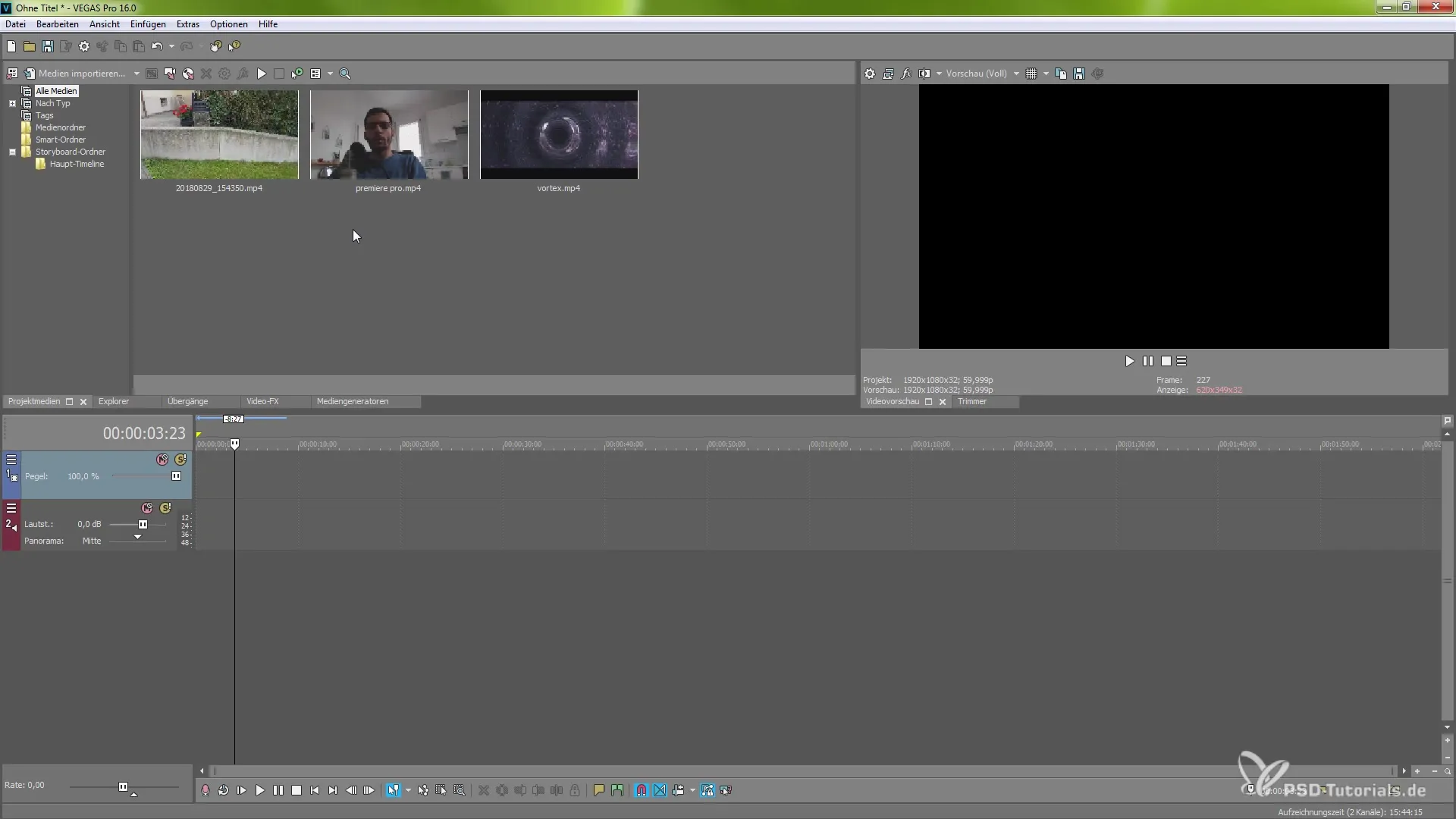Start media preview in Projektmedien toolbar
The image size is (1456, 819).
pyautogui.click(x=262, y=74)
